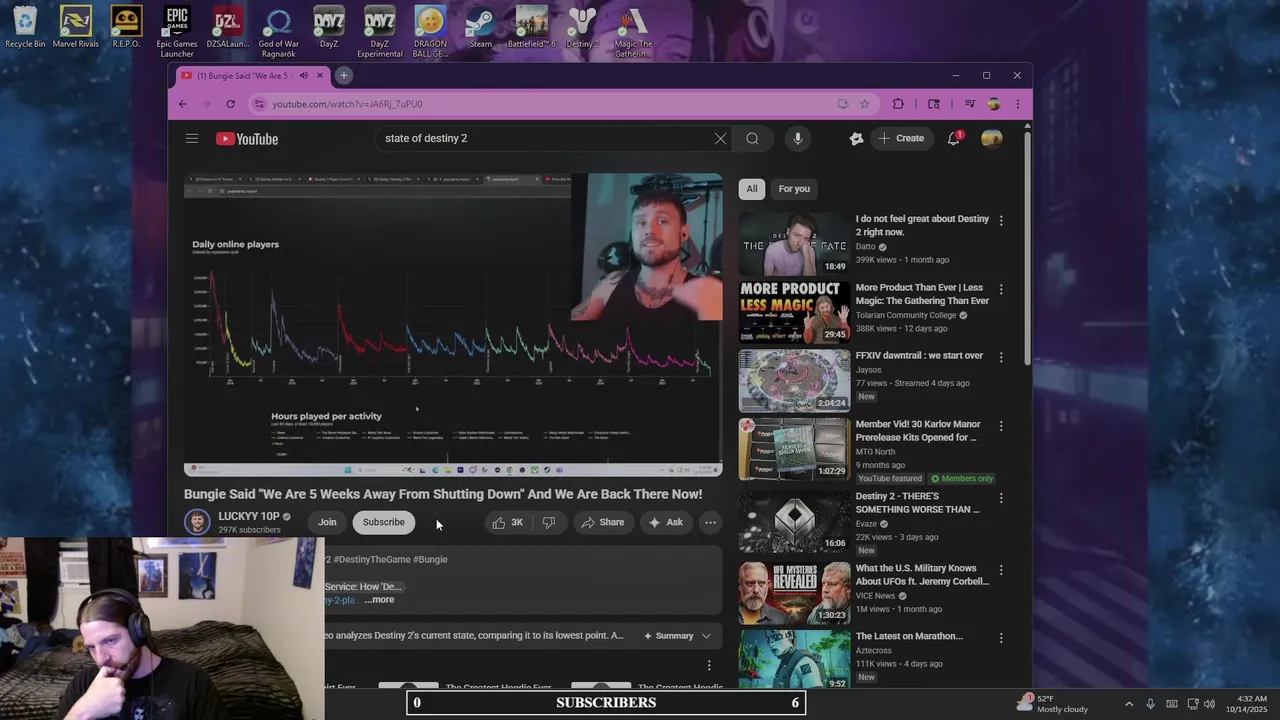Click the YouTube search magnifier button

(752, 139)
